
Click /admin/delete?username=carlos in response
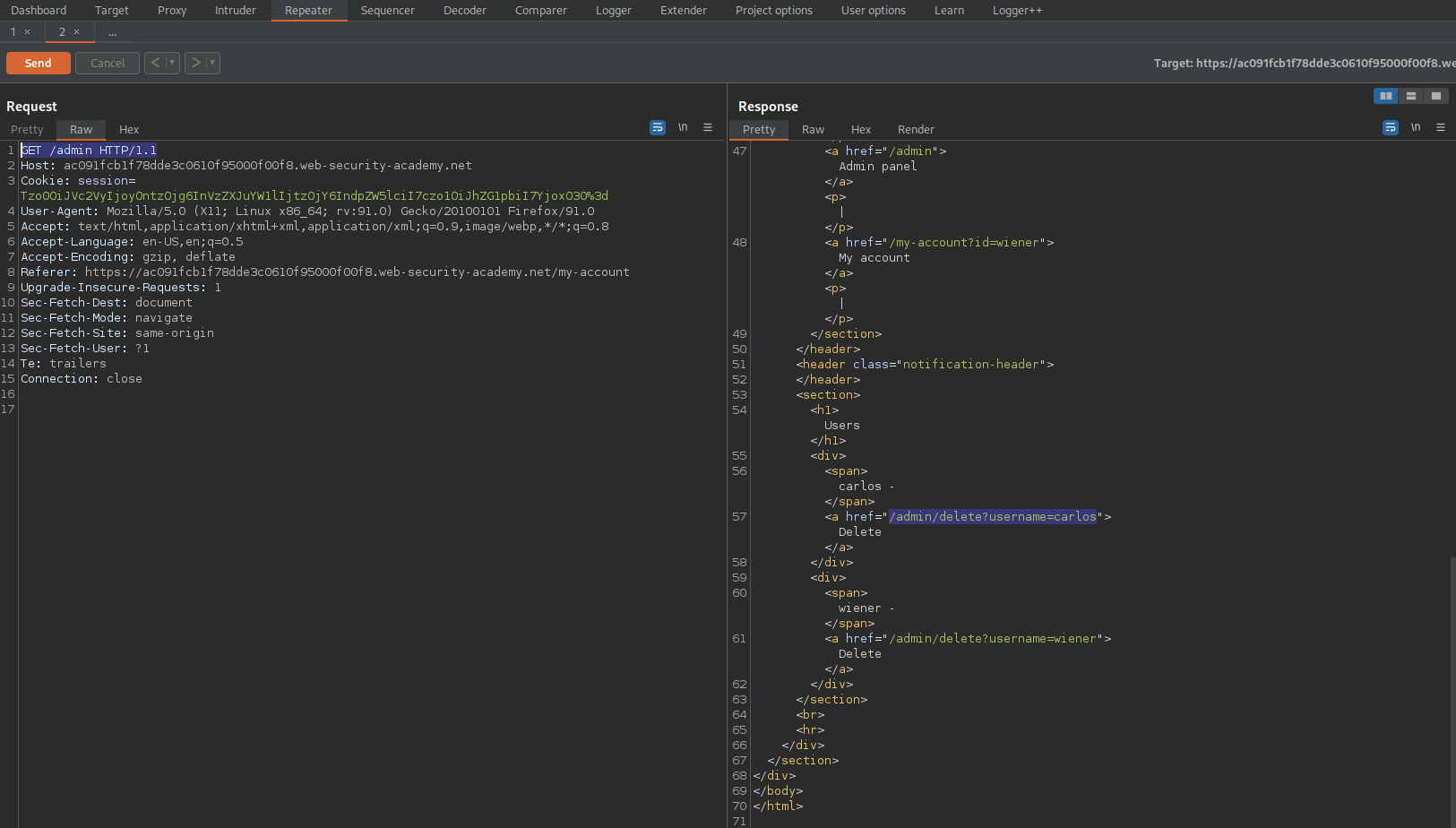(993, 517)
